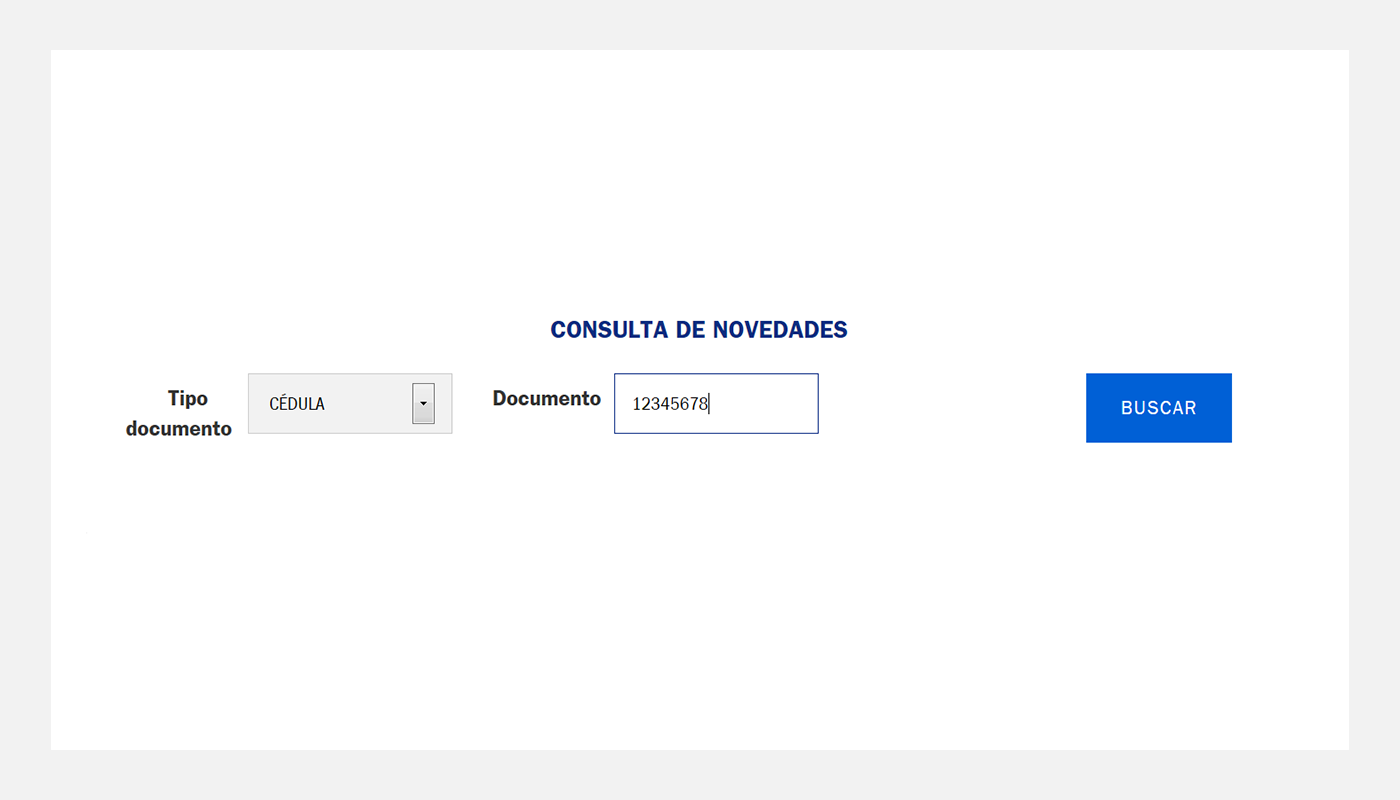Click the word CÉDULA in the selector
The image size is (1400, 800).
click(297, 404)
